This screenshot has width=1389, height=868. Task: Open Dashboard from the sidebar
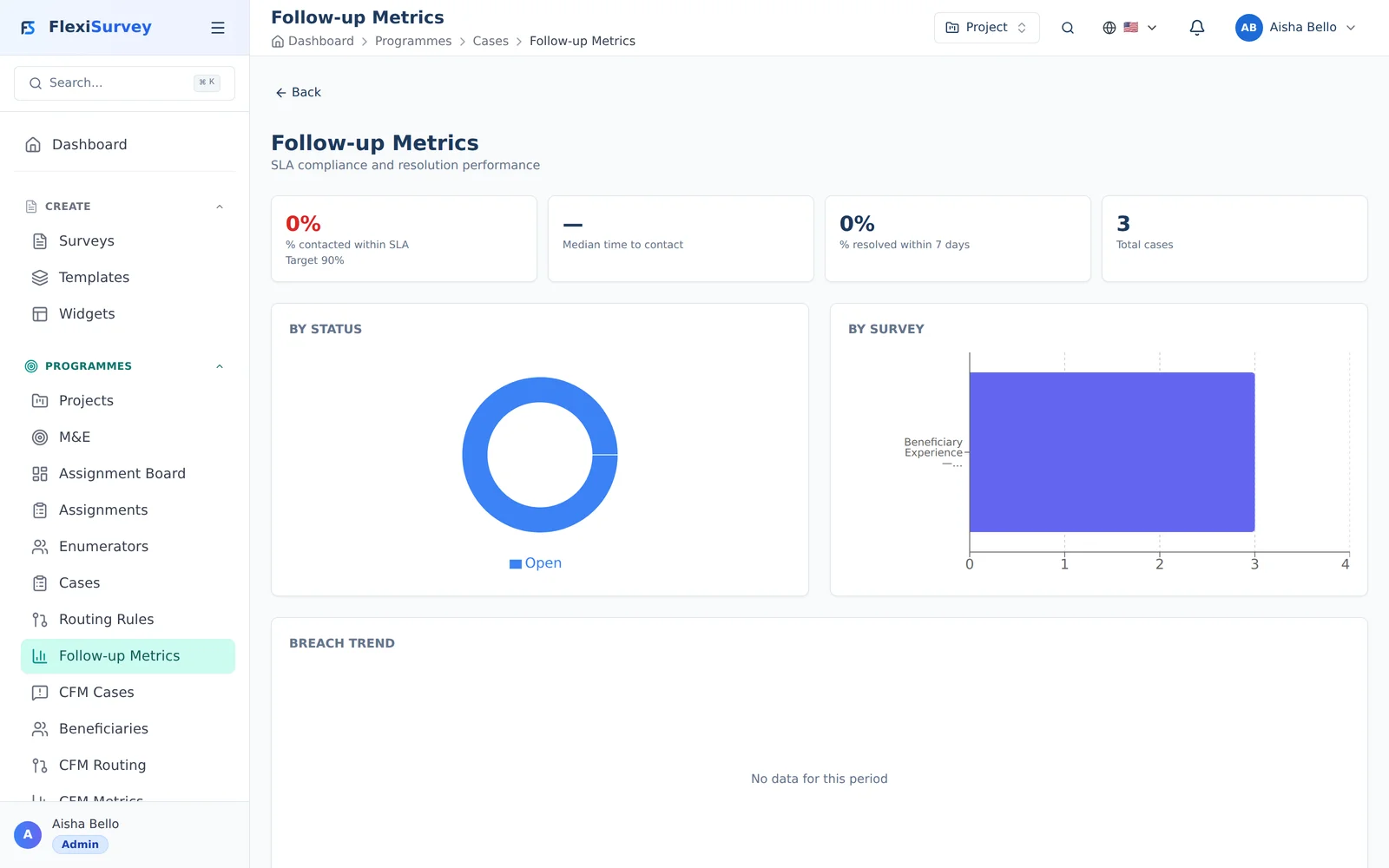(x=124, y=145)
